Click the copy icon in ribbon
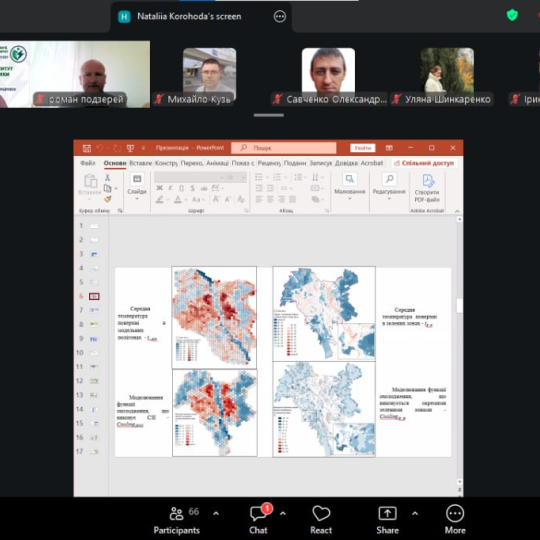 click(x=107, y=188)
